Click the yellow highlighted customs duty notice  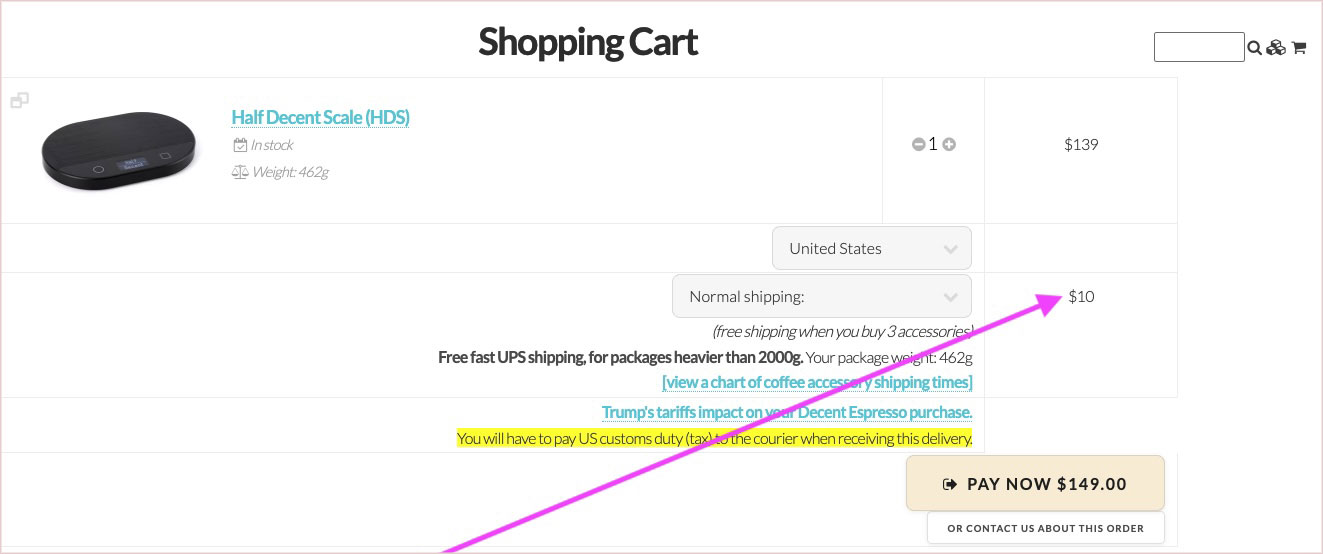coord(714,438)
